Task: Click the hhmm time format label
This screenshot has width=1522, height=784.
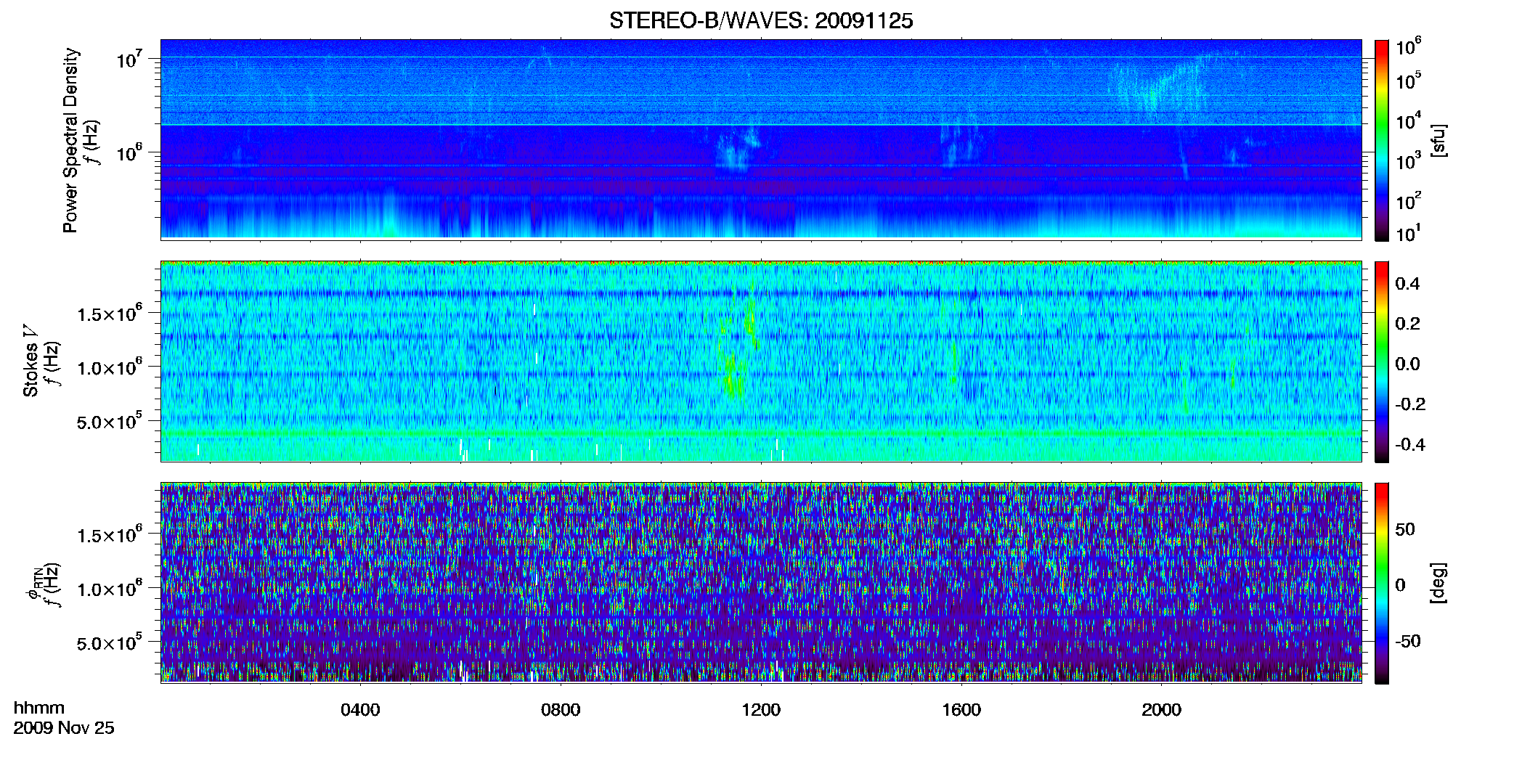Action: 39,708
